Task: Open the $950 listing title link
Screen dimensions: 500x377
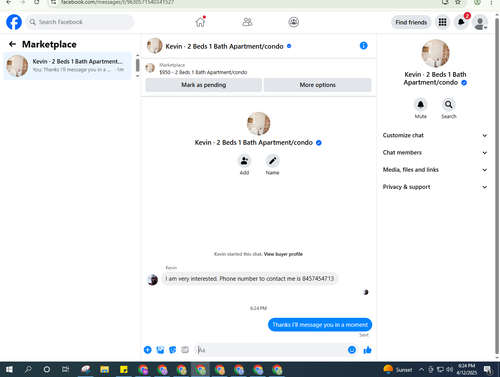Action: coord(203,72)
